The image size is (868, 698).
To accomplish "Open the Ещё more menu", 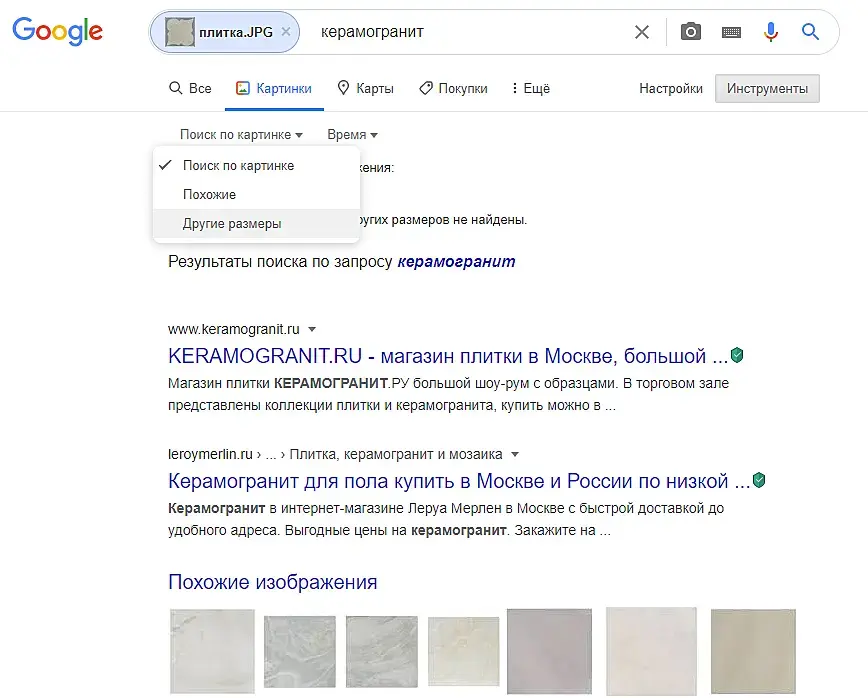I will tap(530, 89).
